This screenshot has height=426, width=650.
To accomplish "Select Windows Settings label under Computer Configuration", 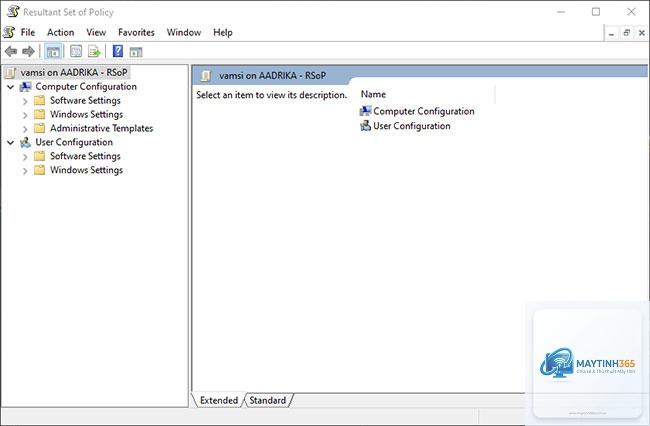I will 86,114.
